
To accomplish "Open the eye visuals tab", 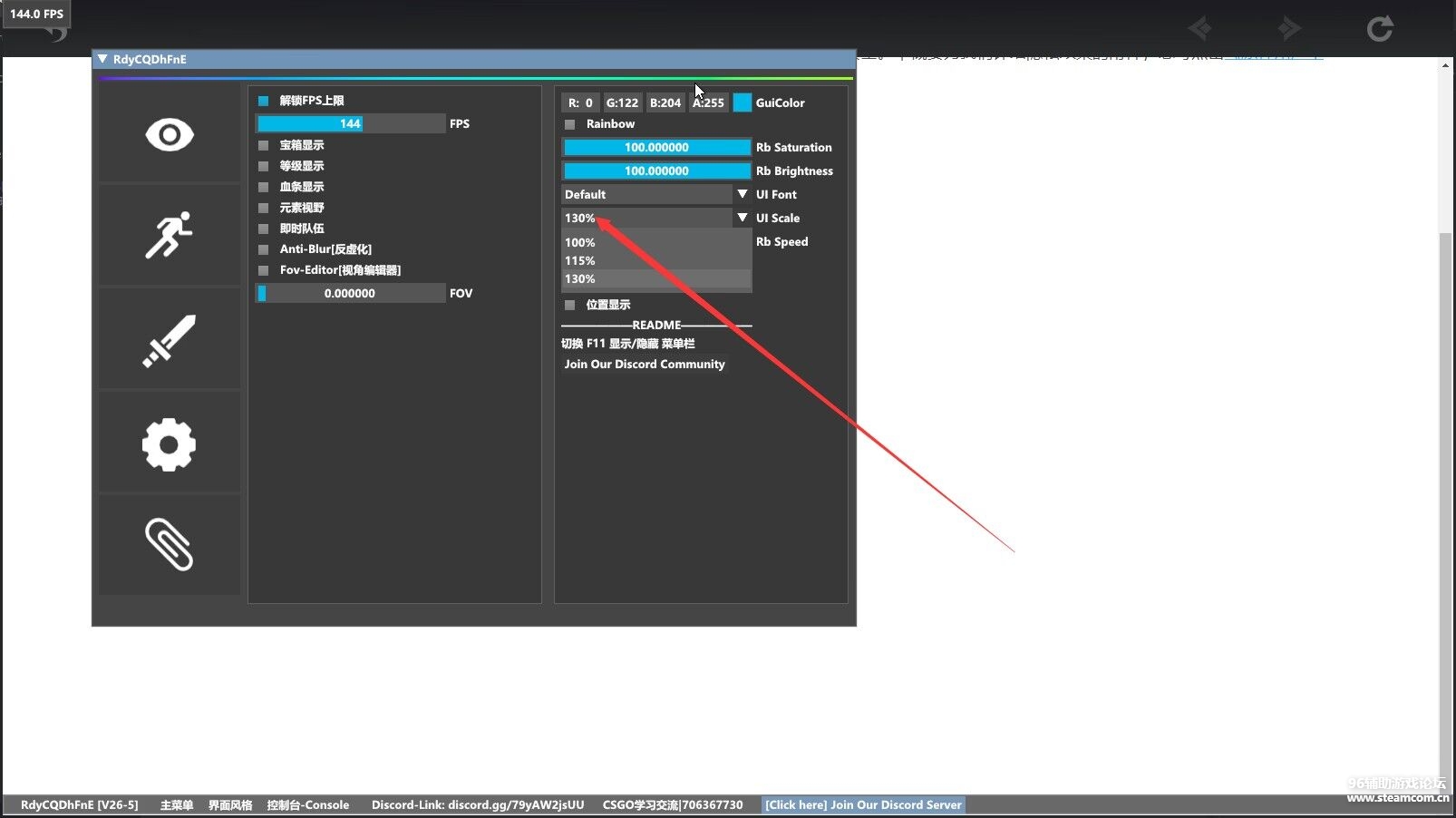I will 170,135.
